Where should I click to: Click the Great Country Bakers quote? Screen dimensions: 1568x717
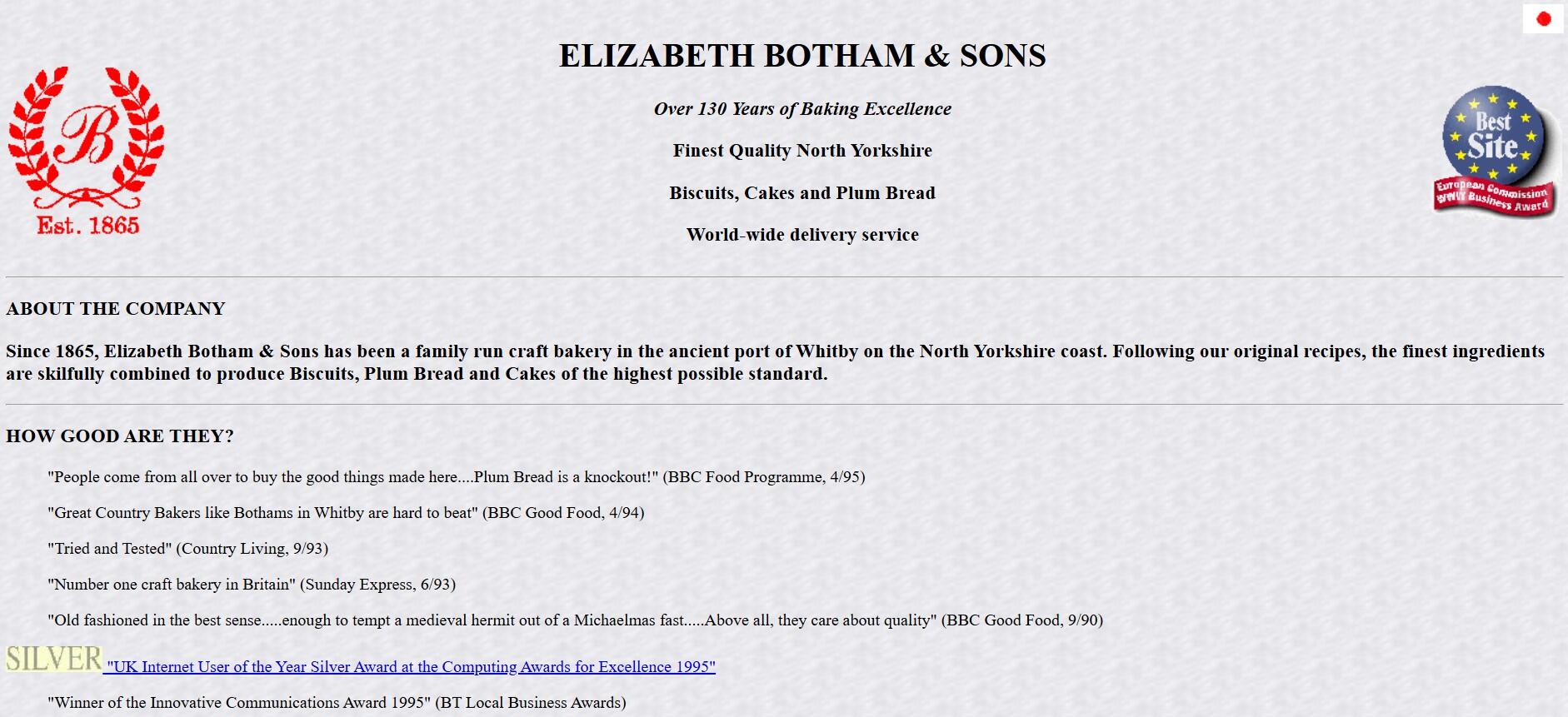[346, 513]
